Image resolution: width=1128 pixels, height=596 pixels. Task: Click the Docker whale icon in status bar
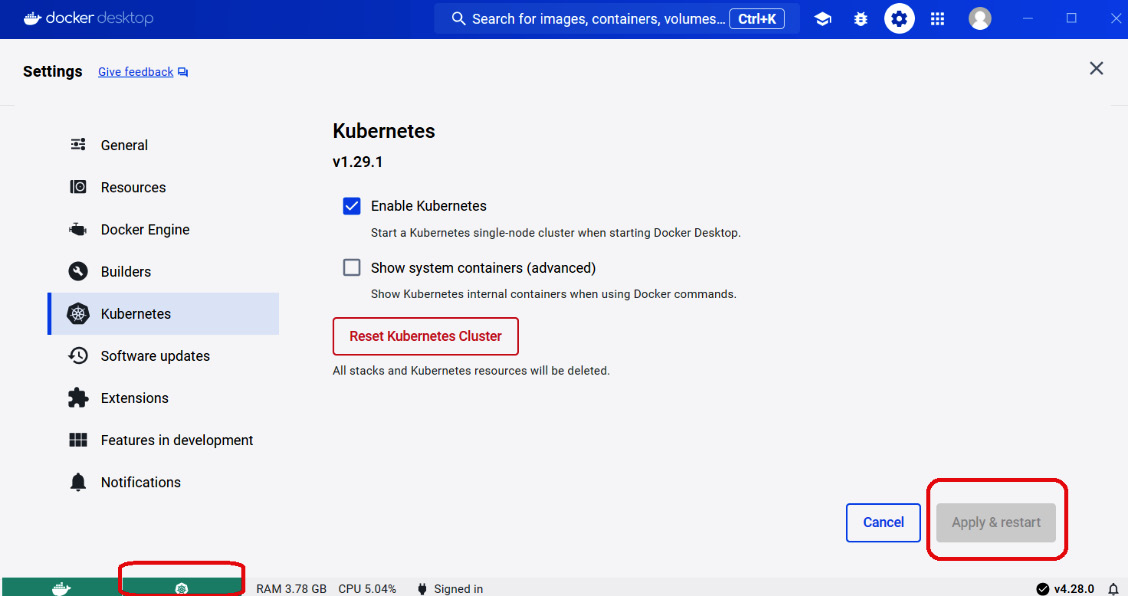61,588
